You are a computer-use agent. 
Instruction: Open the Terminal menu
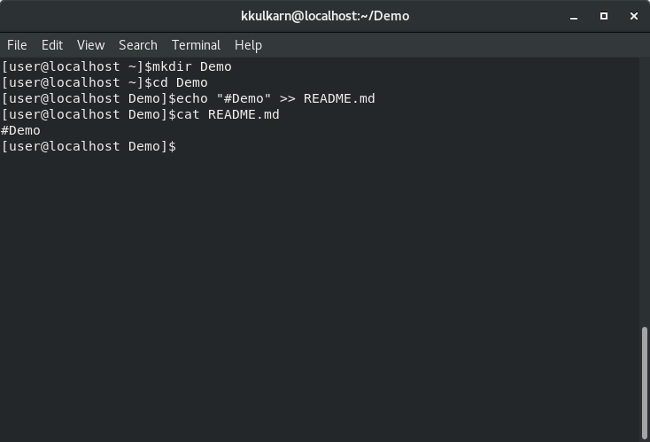pos(196,45)
